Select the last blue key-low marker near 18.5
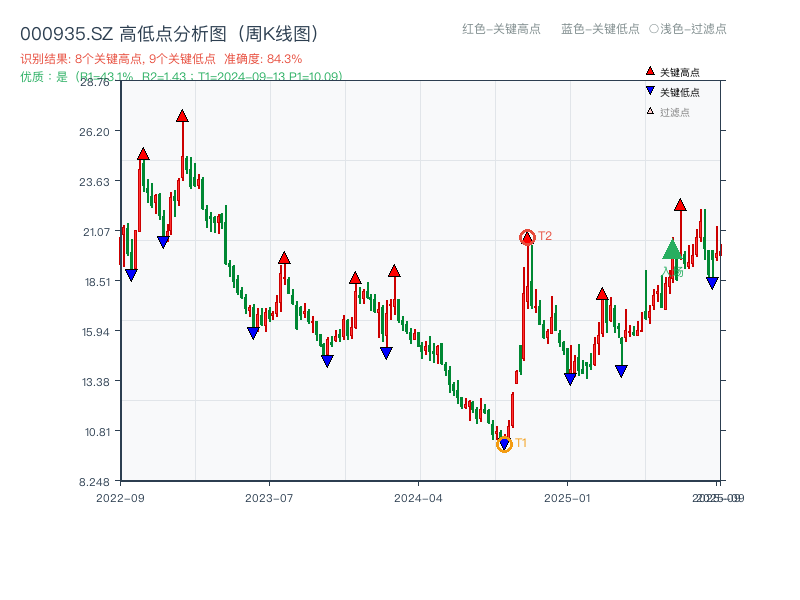Viewport: 800px width, 600px height. tap(712, 283)
